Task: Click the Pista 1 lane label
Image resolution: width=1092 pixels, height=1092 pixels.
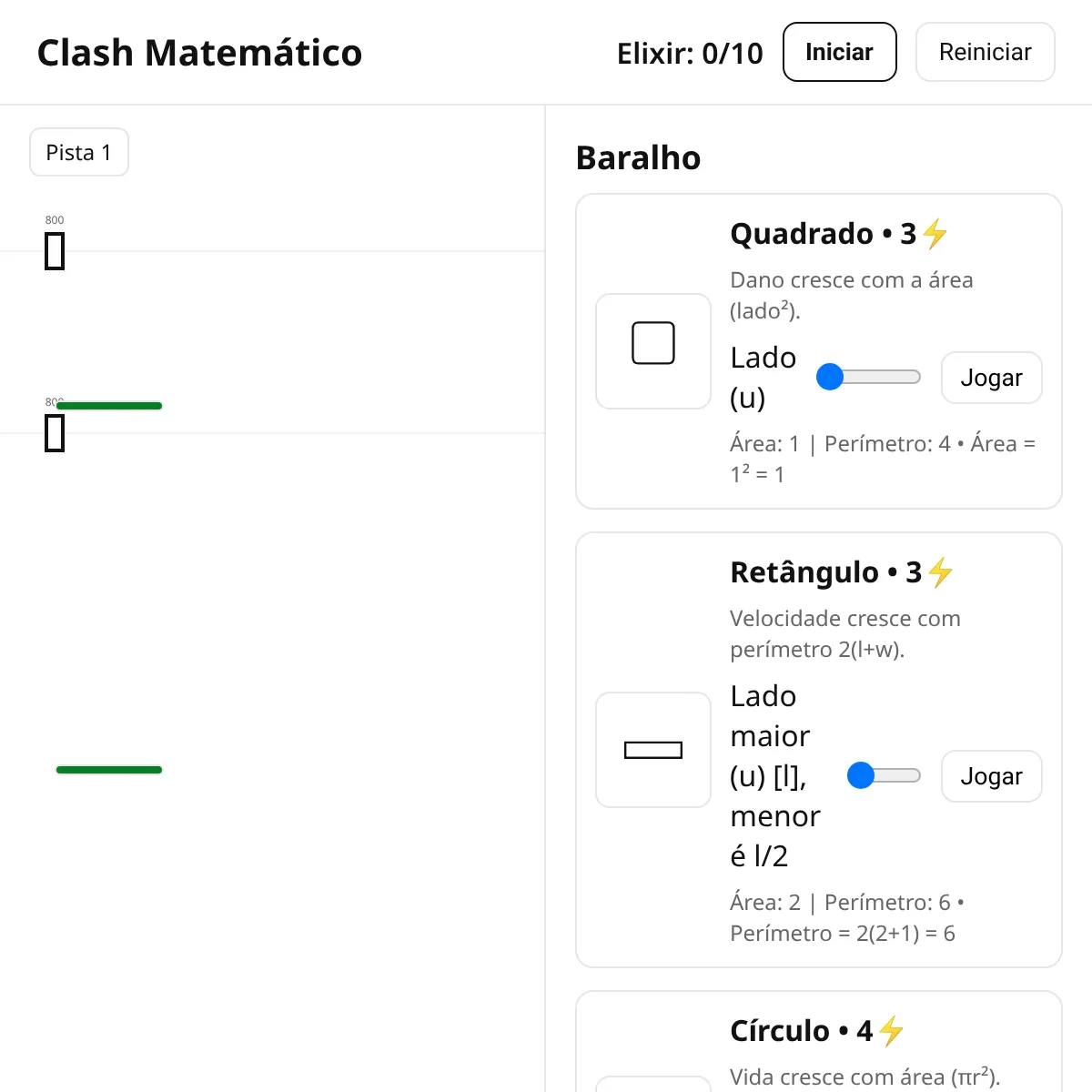Action: [79, 152]
